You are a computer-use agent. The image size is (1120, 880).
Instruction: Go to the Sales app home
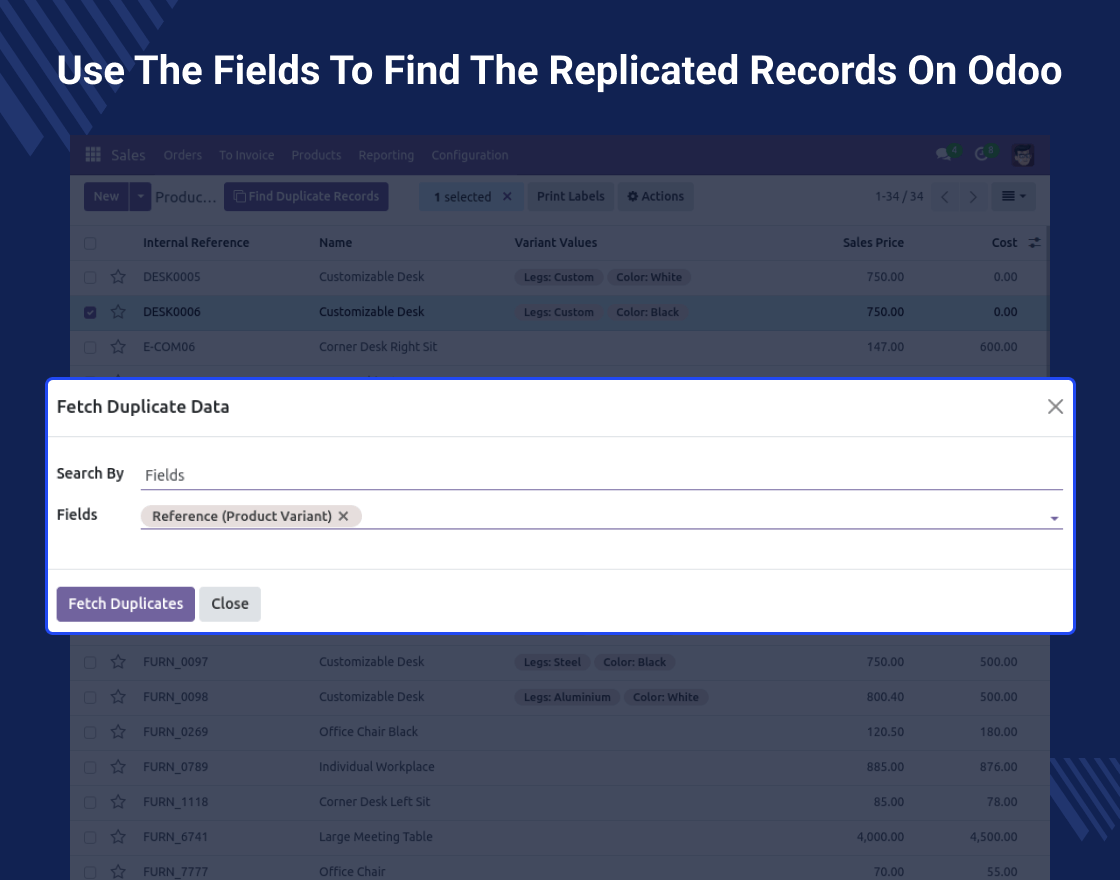point(129,155)
